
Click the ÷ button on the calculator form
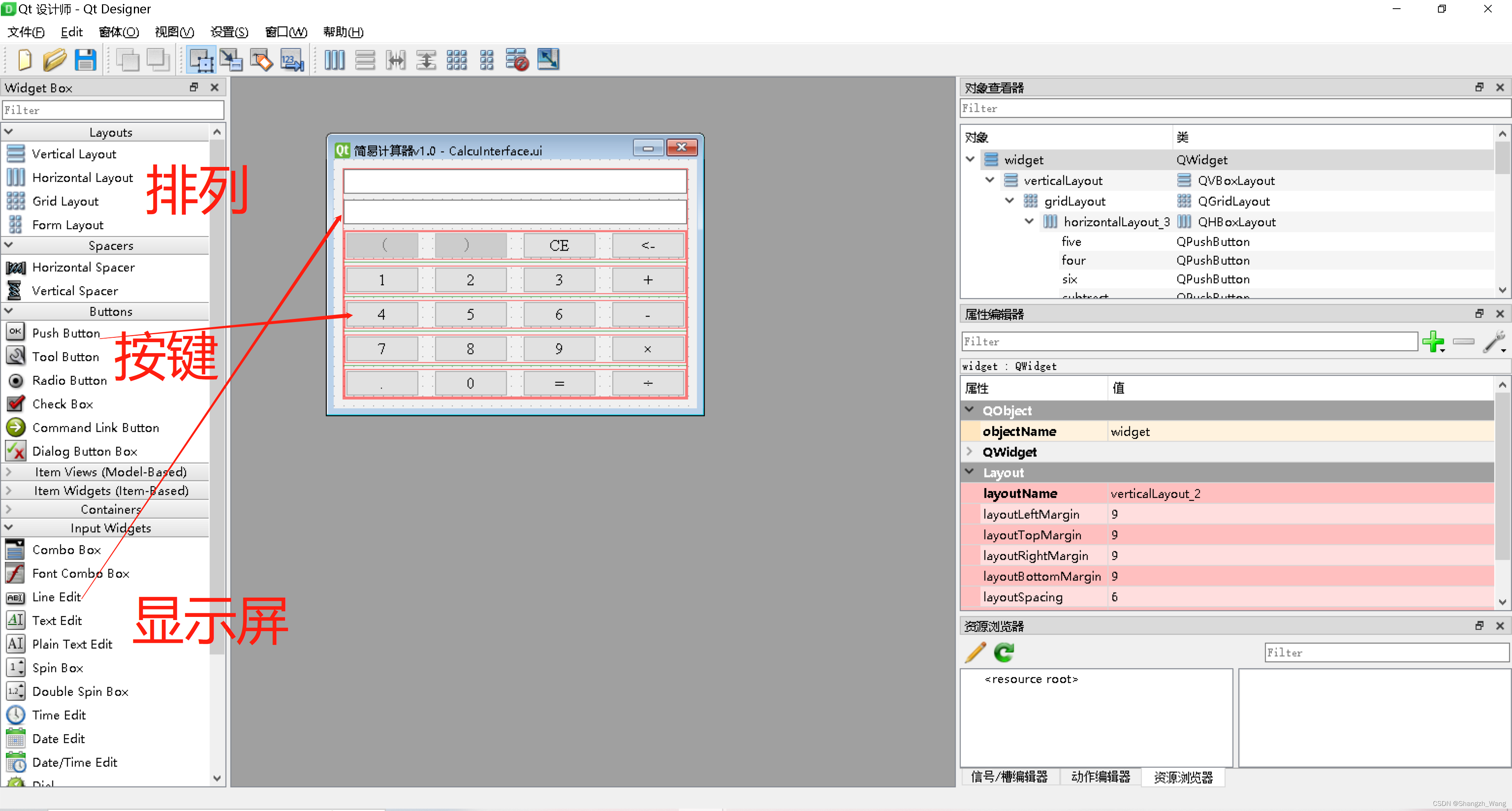tap(647, 383)
